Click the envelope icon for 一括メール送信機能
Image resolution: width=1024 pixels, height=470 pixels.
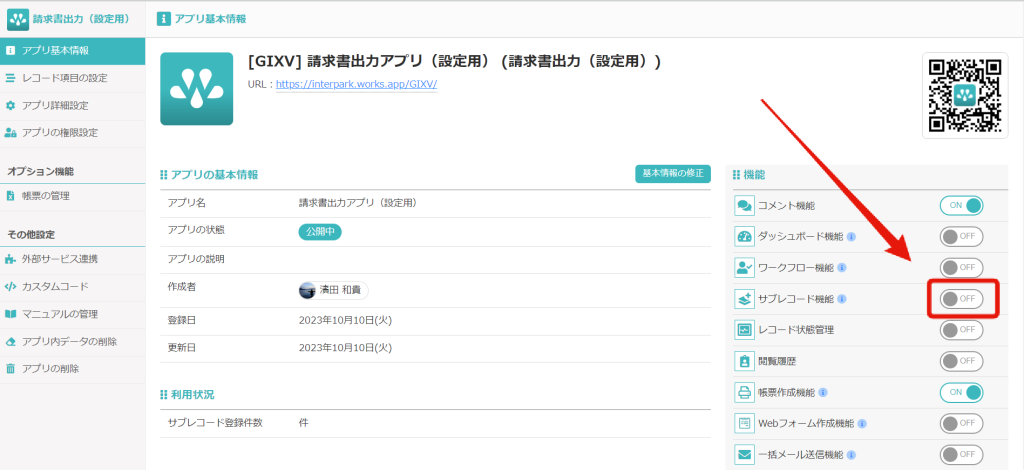744,454
